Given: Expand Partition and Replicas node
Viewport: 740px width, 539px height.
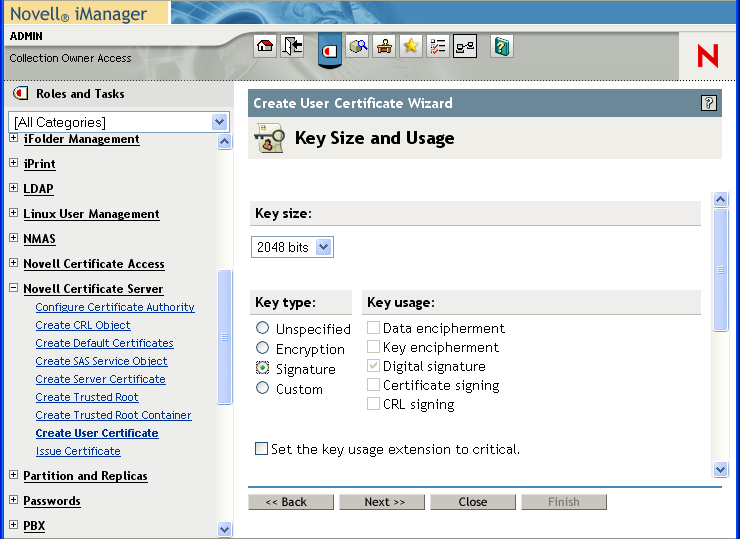Looking at the screenshot, I should pos(14,475).
